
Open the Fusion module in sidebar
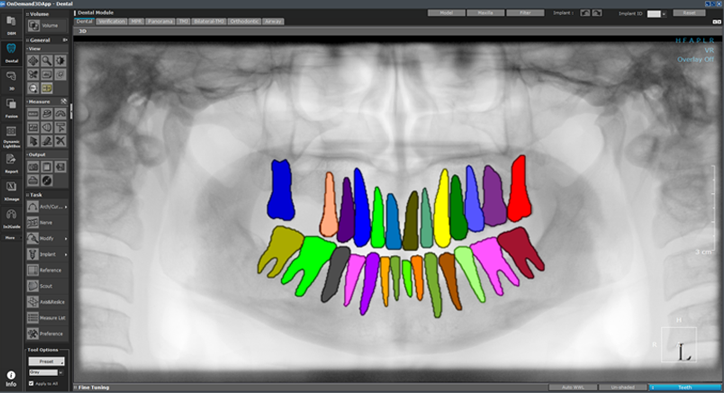tap(11, 108)
